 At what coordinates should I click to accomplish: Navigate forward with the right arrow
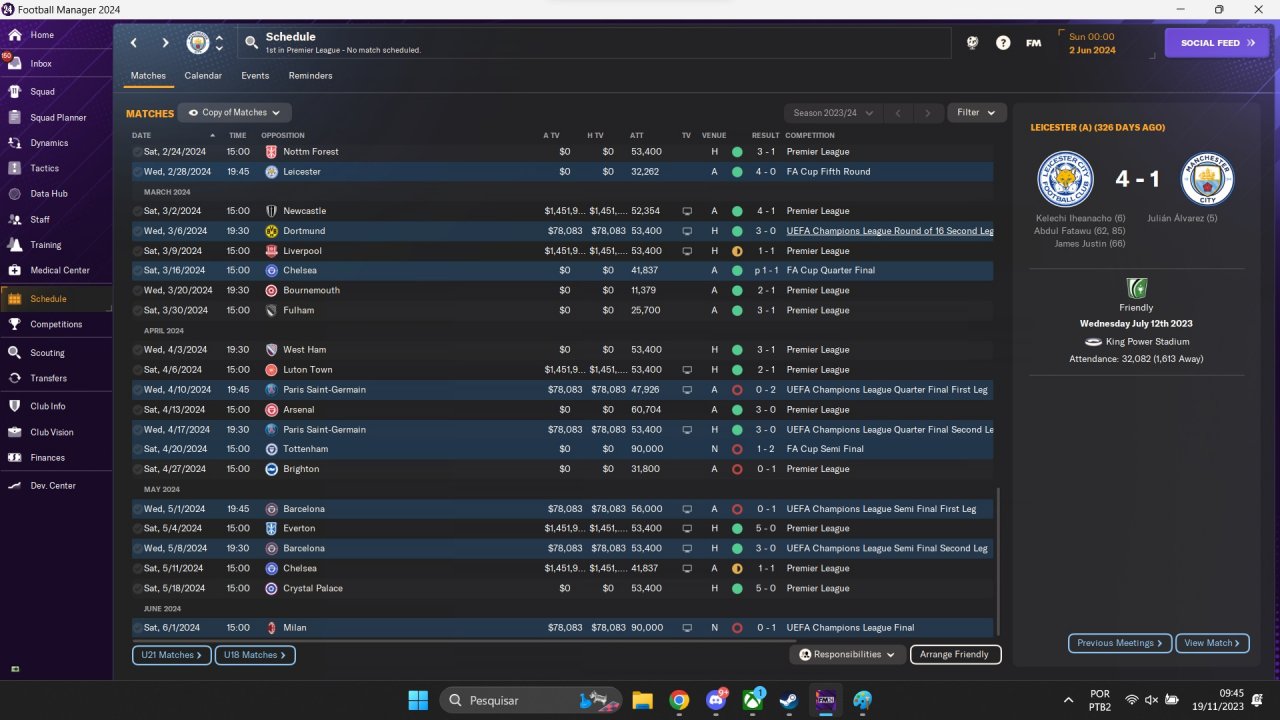165,43
